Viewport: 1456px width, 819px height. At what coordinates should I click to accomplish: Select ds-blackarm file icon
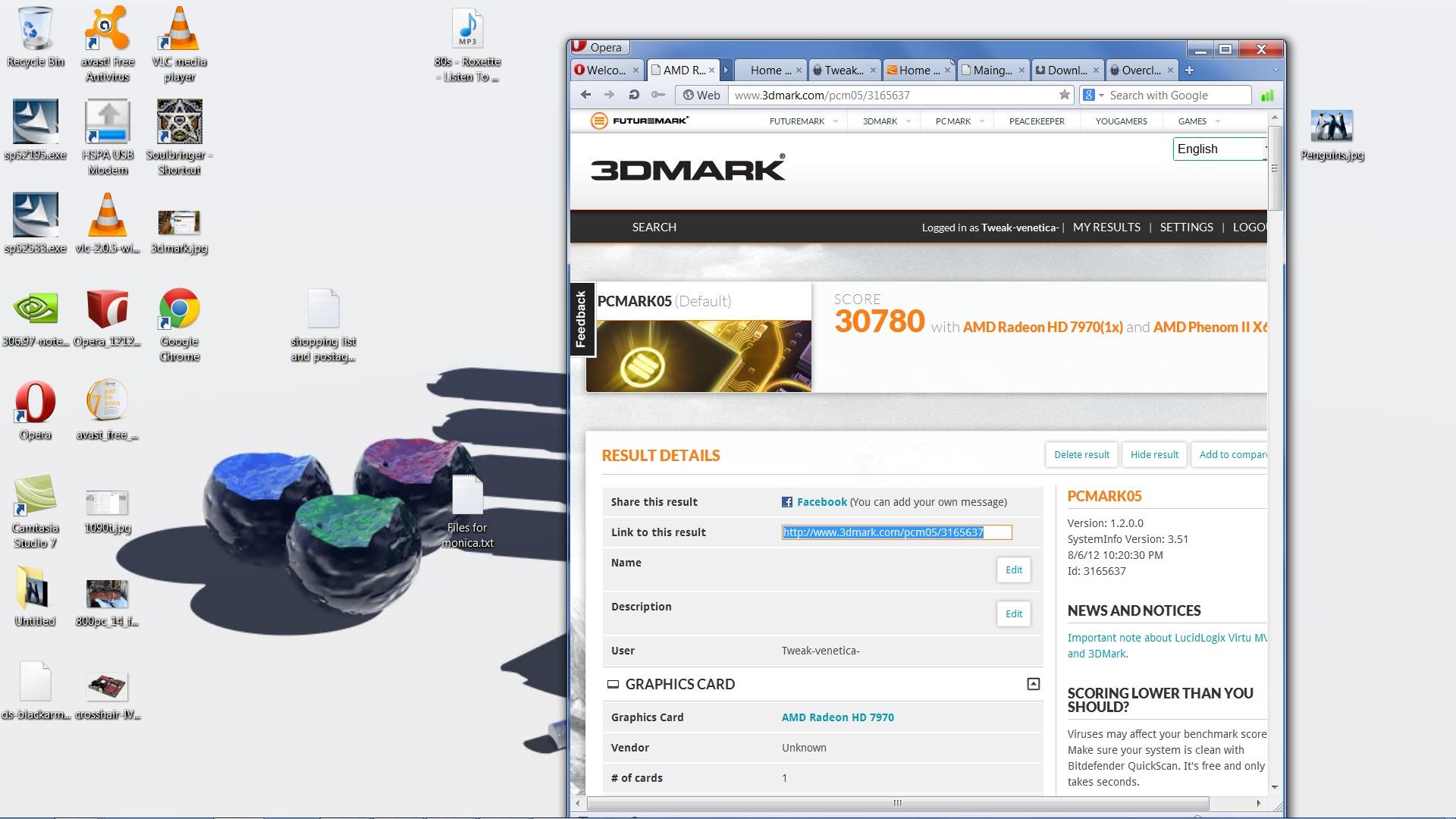[35, 690]
